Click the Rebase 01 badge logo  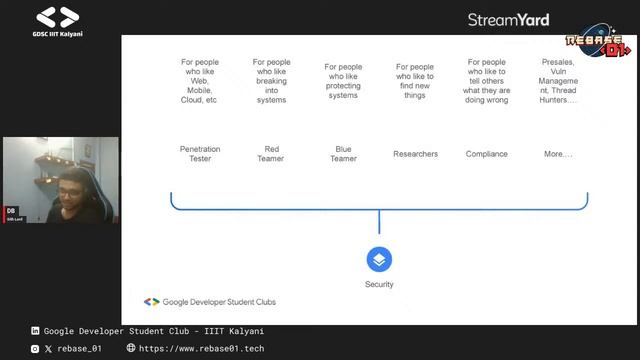[x=598, y=41]
